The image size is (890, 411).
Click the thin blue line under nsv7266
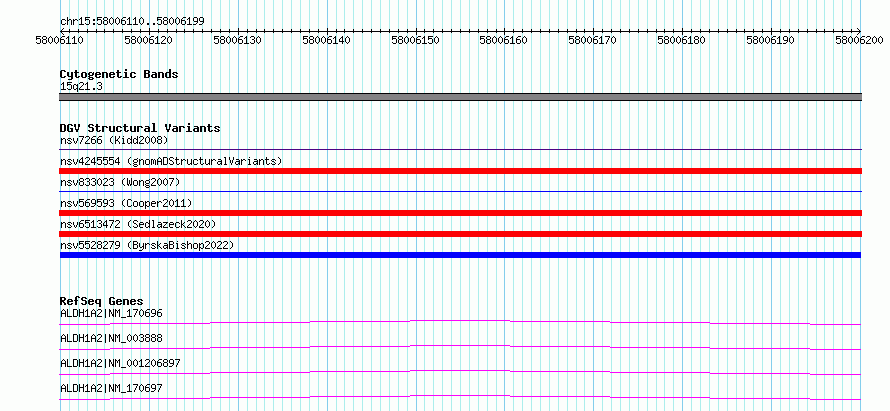pos(460,150)
